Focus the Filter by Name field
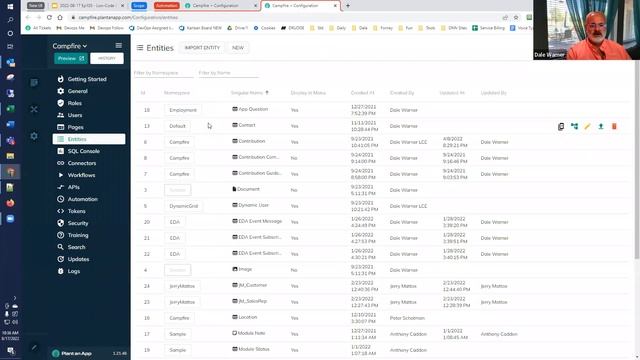The width and height of the screenshot is (640, 360). coord(228,73)
